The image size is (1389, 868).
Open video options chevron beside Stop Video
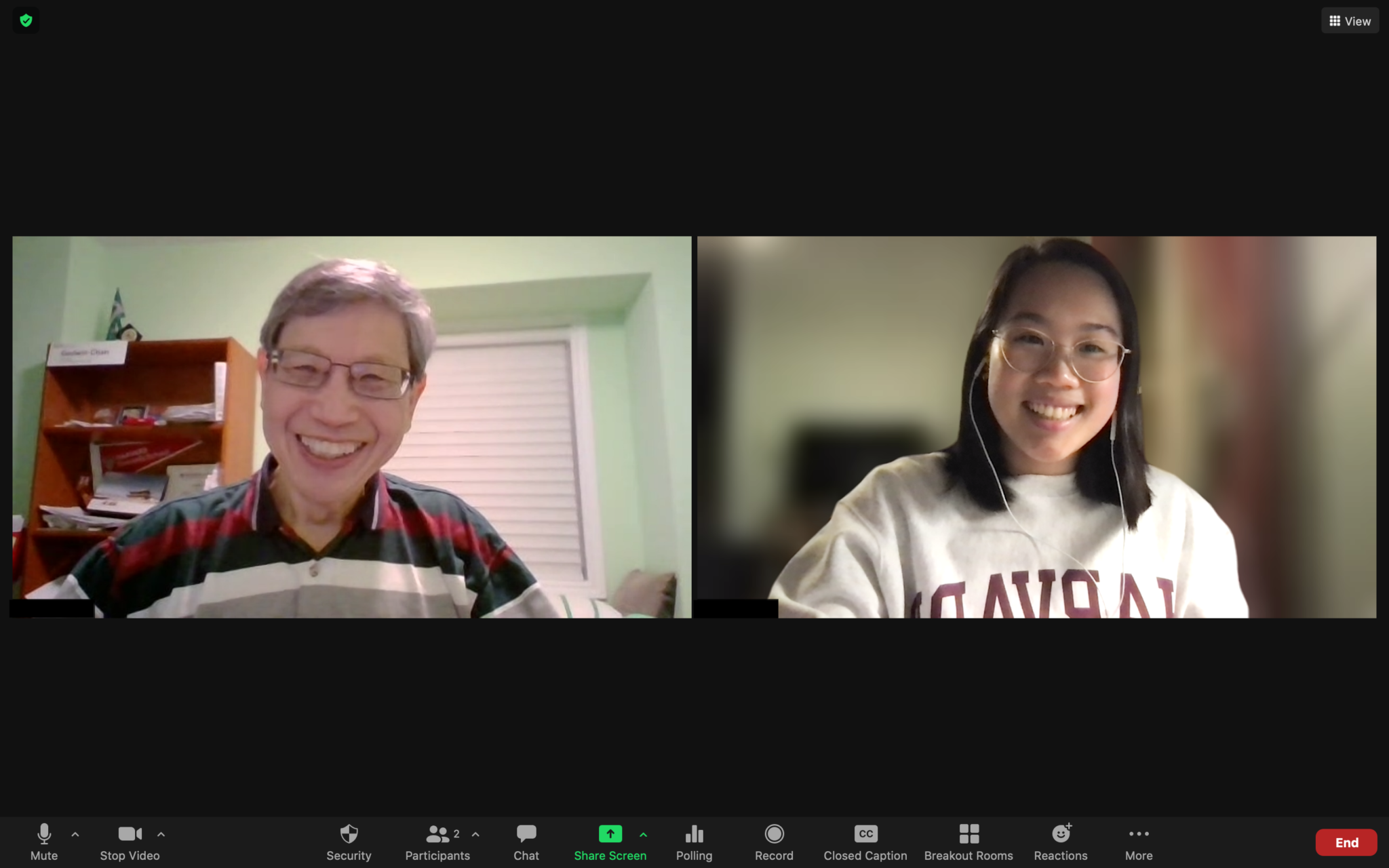pos(161,834)
